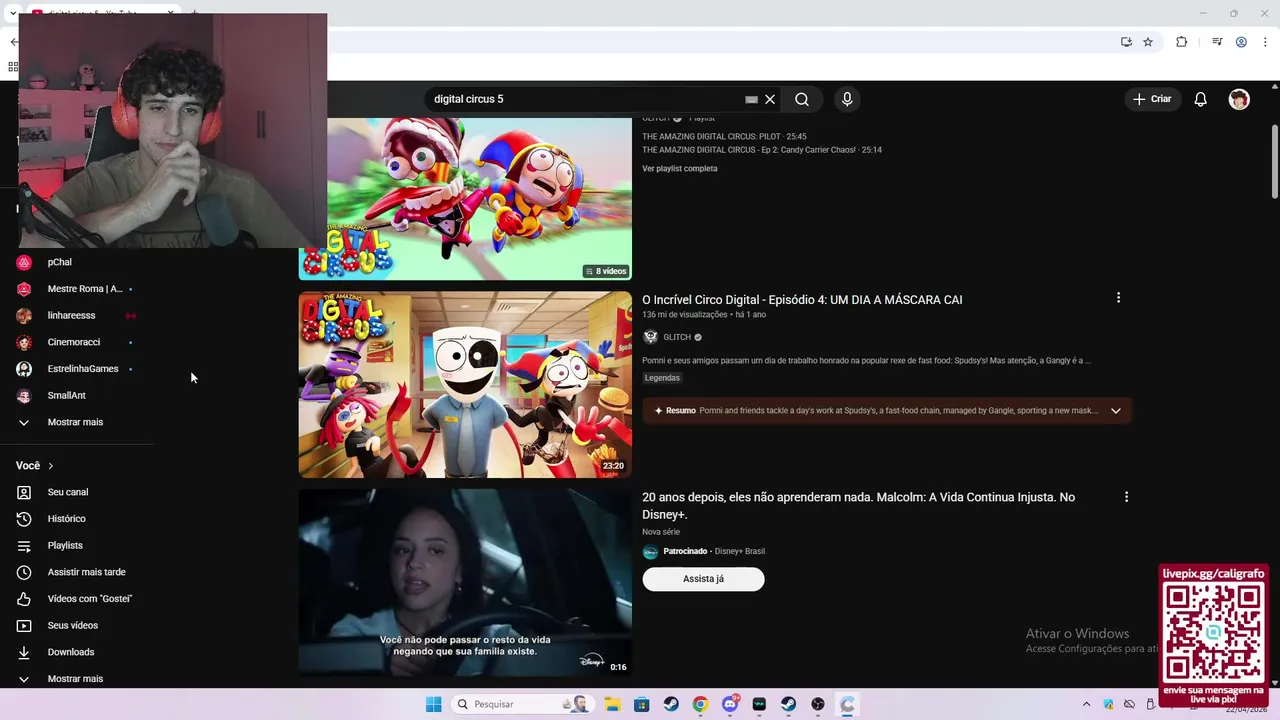Open Seus vídeos in sidebar

(x=72, y=625)
